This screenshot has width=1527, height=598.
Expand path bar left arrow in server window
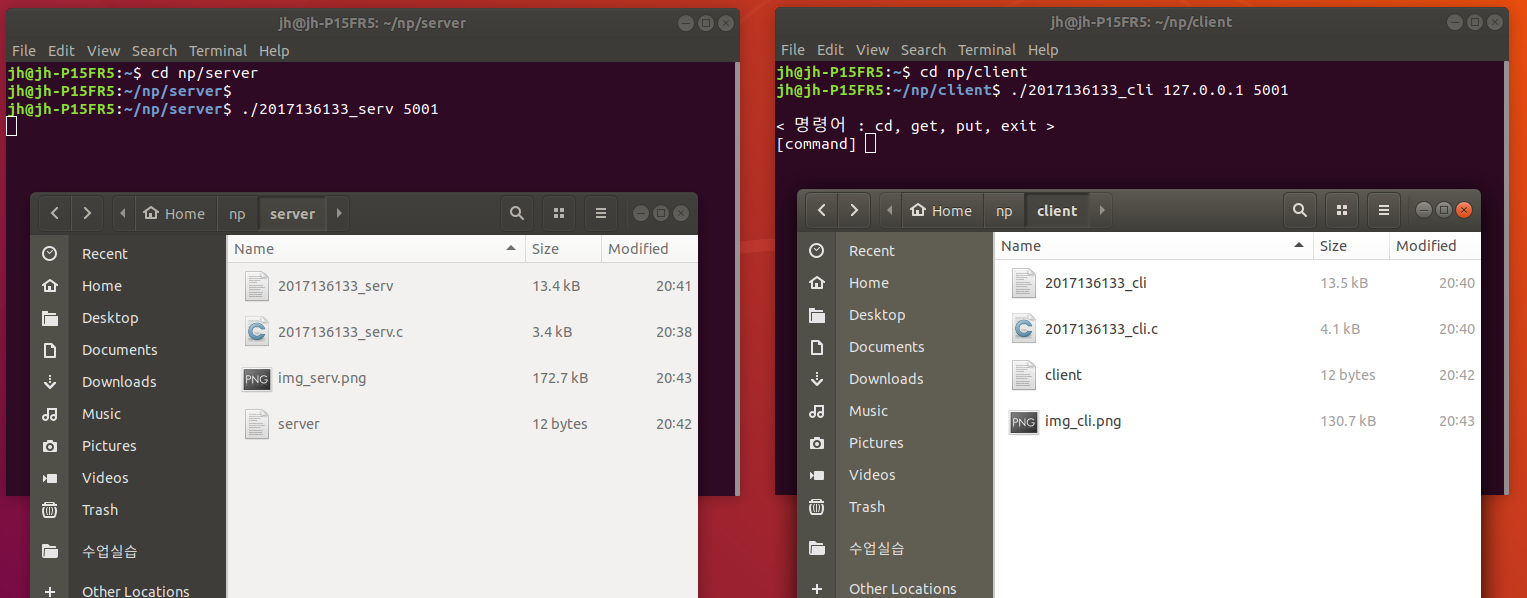coord(122,213)
